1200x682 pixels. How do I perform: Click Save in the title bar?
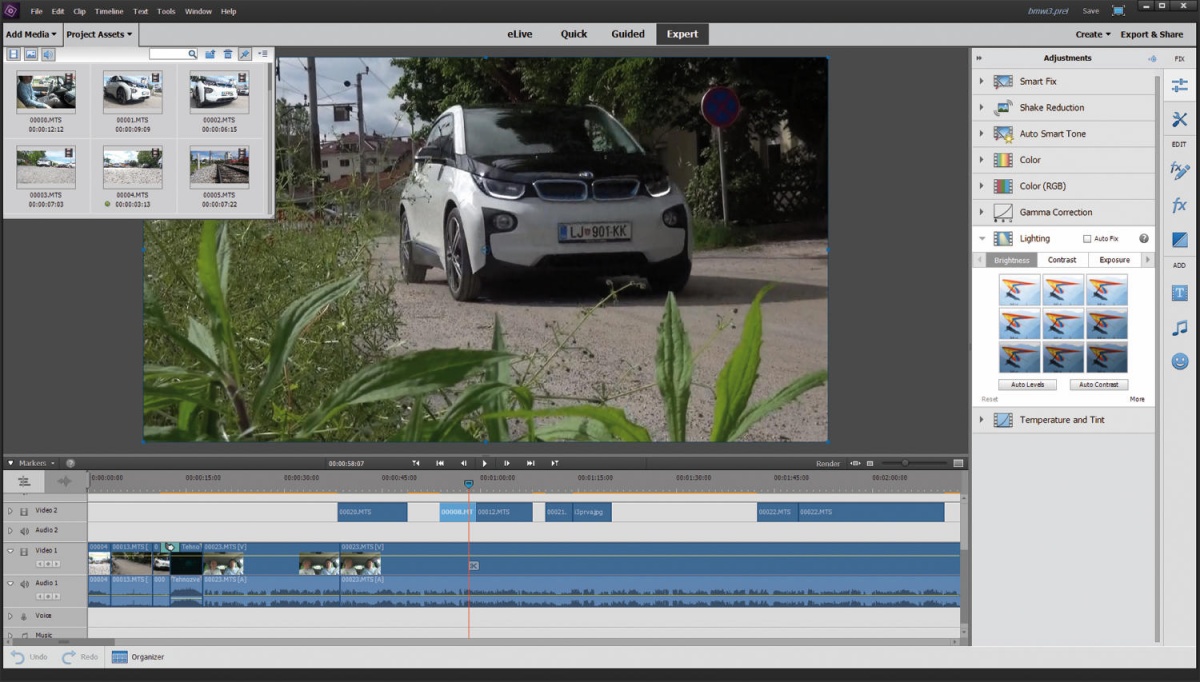(x=1090, y=11)
